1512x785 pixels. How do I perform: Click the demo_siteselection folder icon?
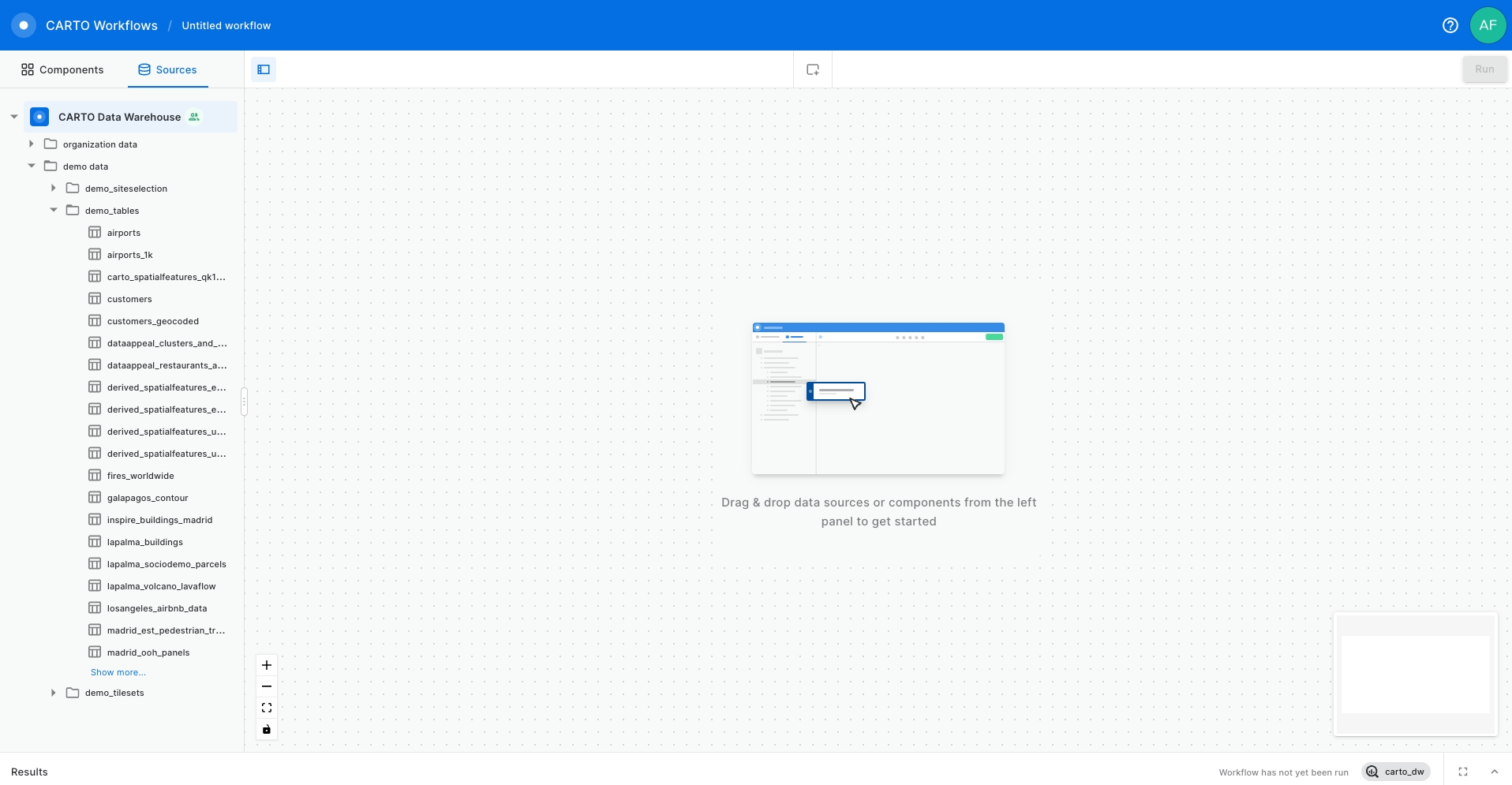[x=73, y=188]
